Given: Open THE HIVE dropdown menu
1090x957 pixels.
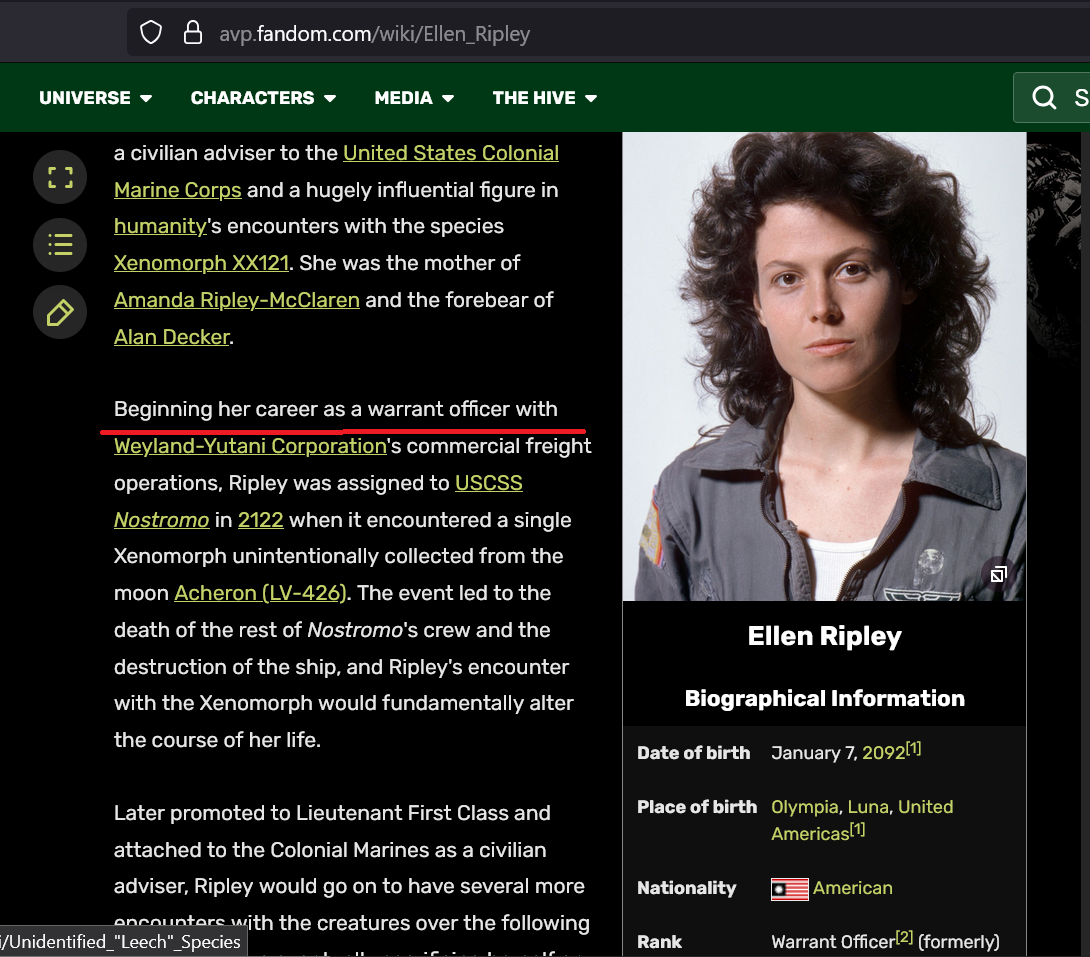Looking at the screenshot, I should coord(545,98).
